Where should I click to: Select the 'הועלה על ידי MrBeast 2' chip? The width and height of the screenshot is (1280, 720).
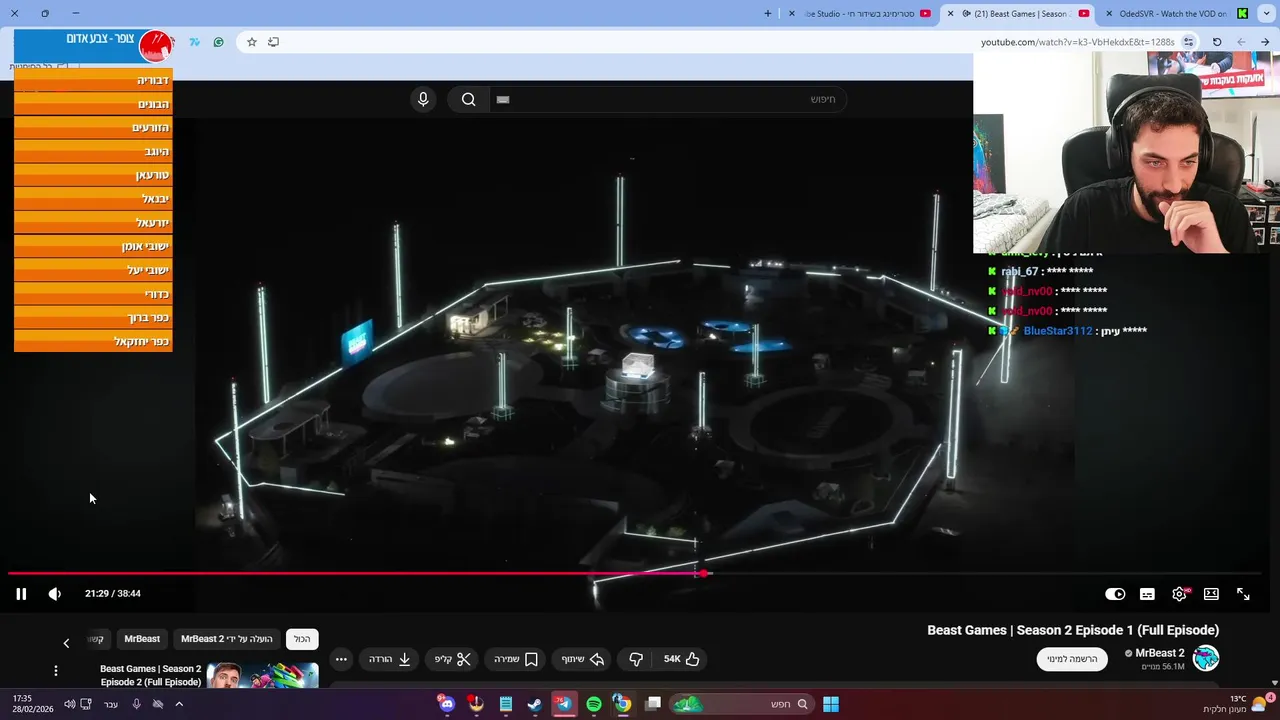point(227,639)
